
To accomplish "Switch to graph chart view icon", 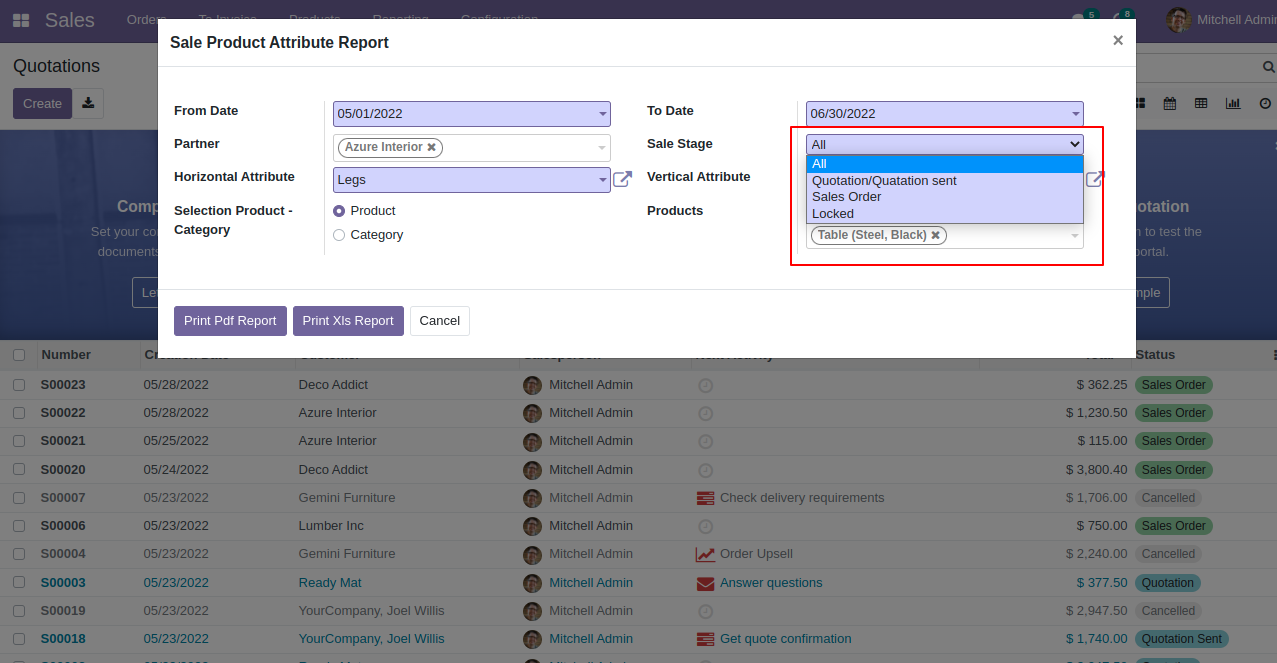I will 1233,103.
